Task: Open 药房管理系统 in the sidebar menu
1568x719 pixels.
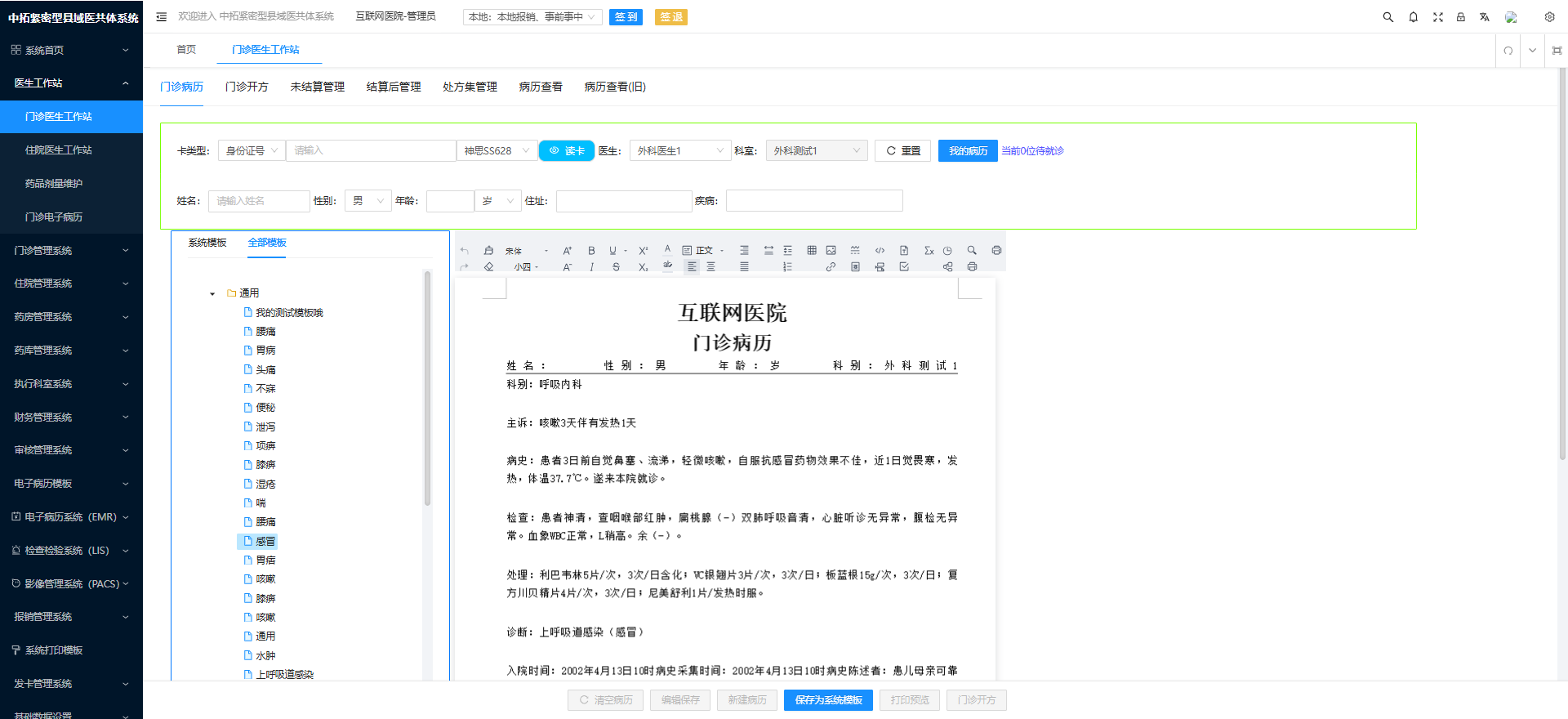Action: click(x=71, y=317)
